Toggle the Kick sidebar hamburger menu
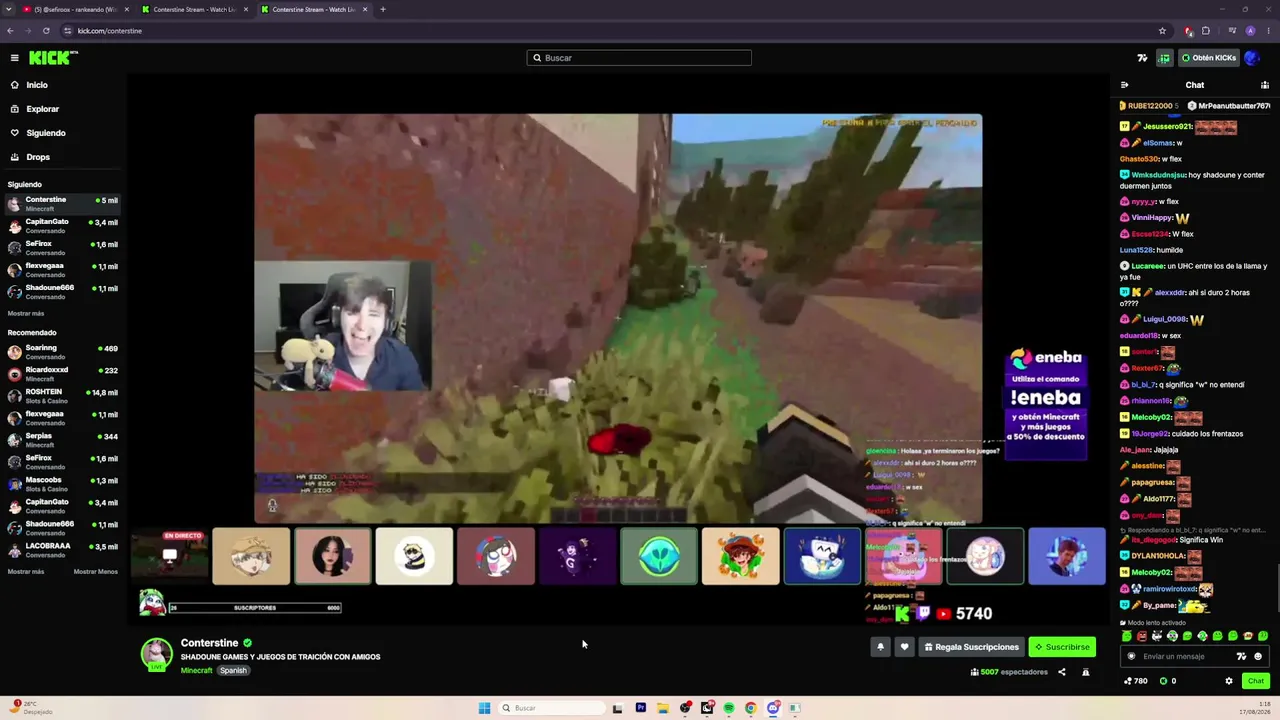The image size is (1280, 720). (x=14, y=58)
